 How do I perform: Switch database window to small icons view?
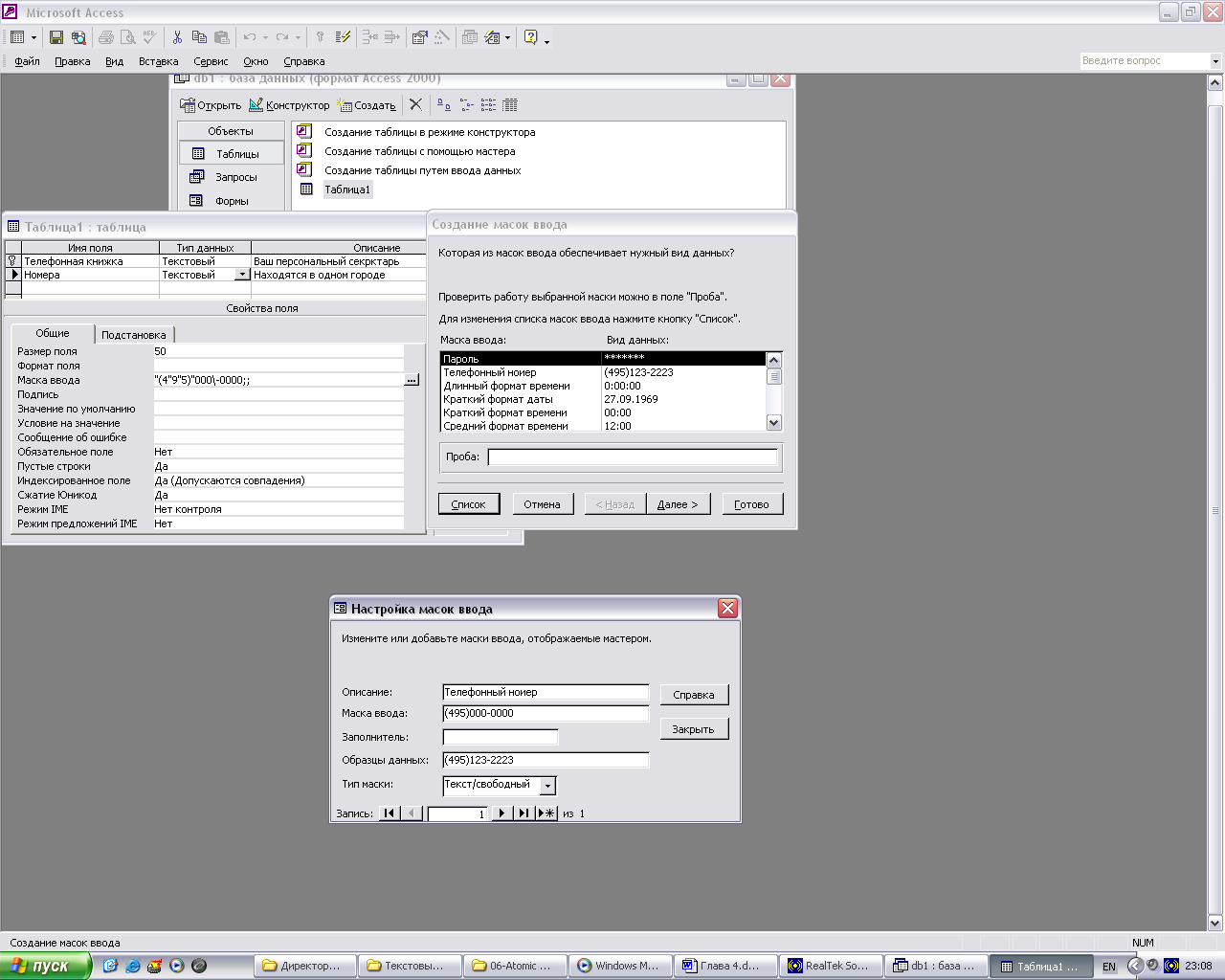point(466,104)
